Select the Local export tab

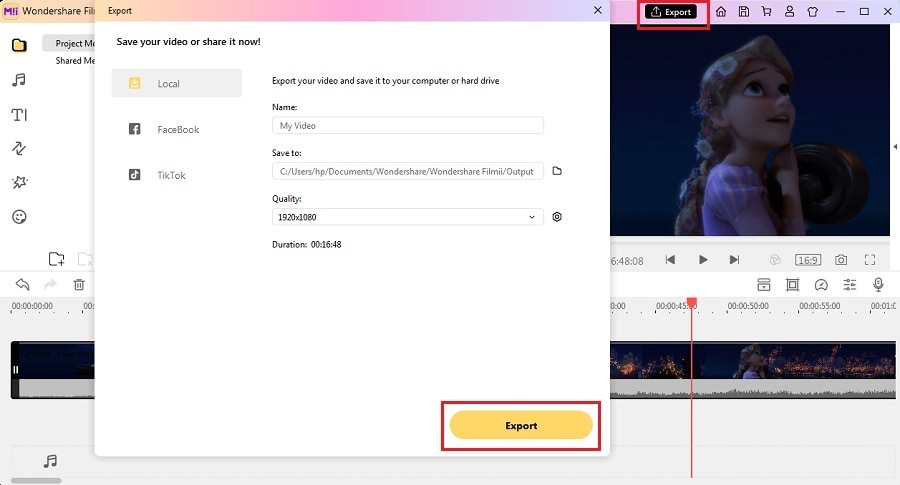177,83
